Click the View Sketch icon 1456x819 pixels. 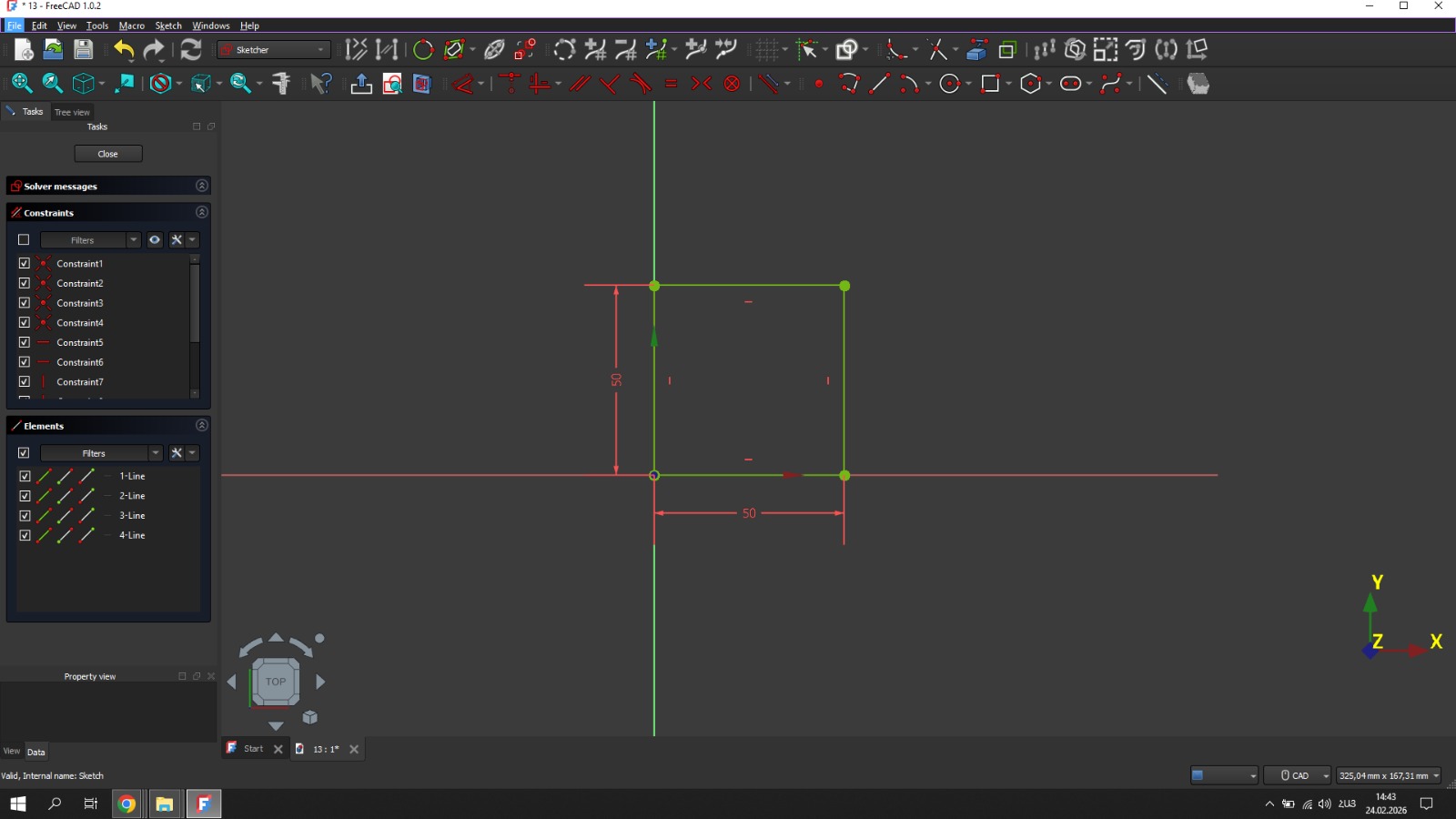point(392,84)
